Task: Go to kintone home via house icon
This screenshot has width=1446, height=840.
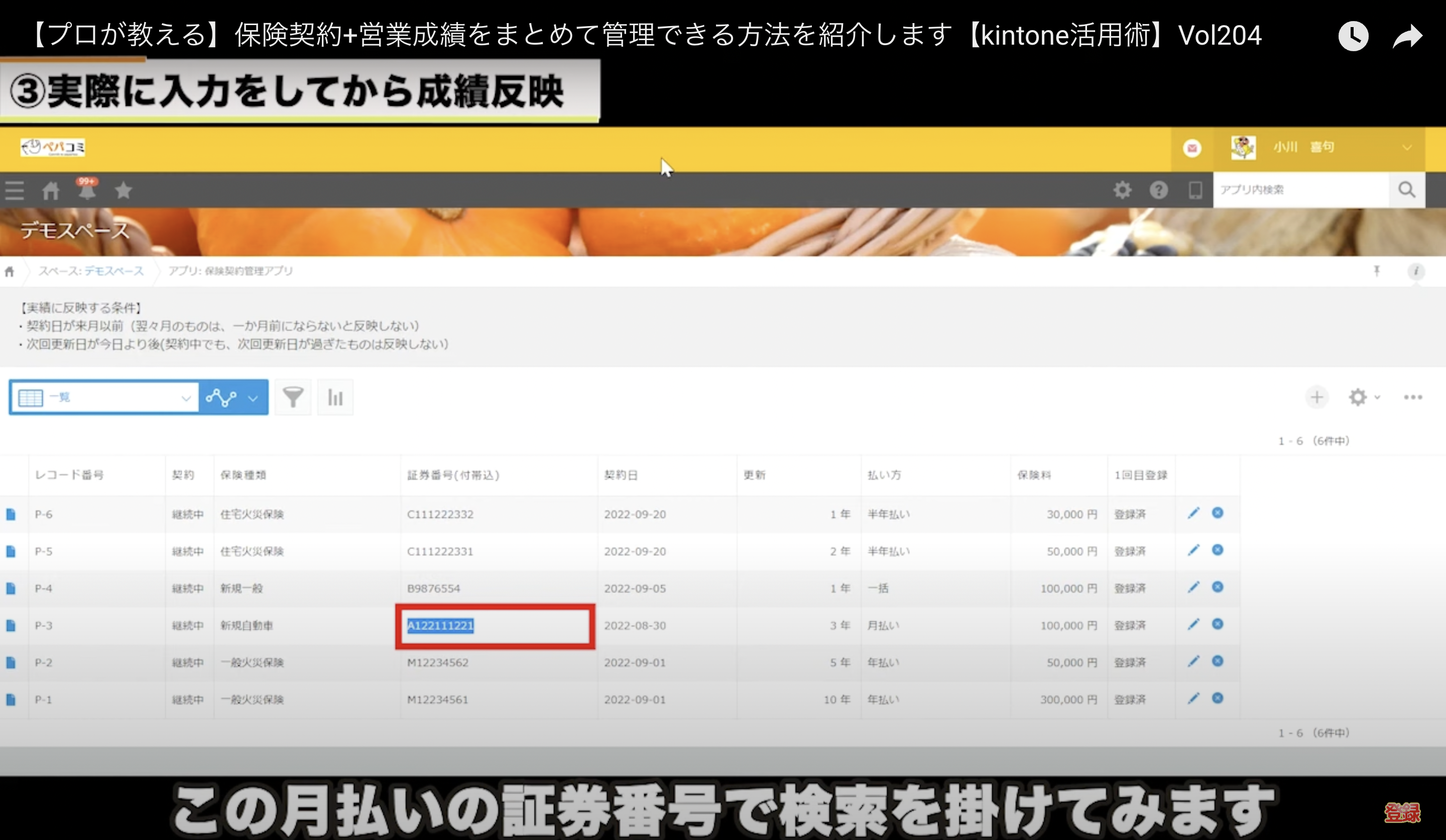Action: (51, 190)
